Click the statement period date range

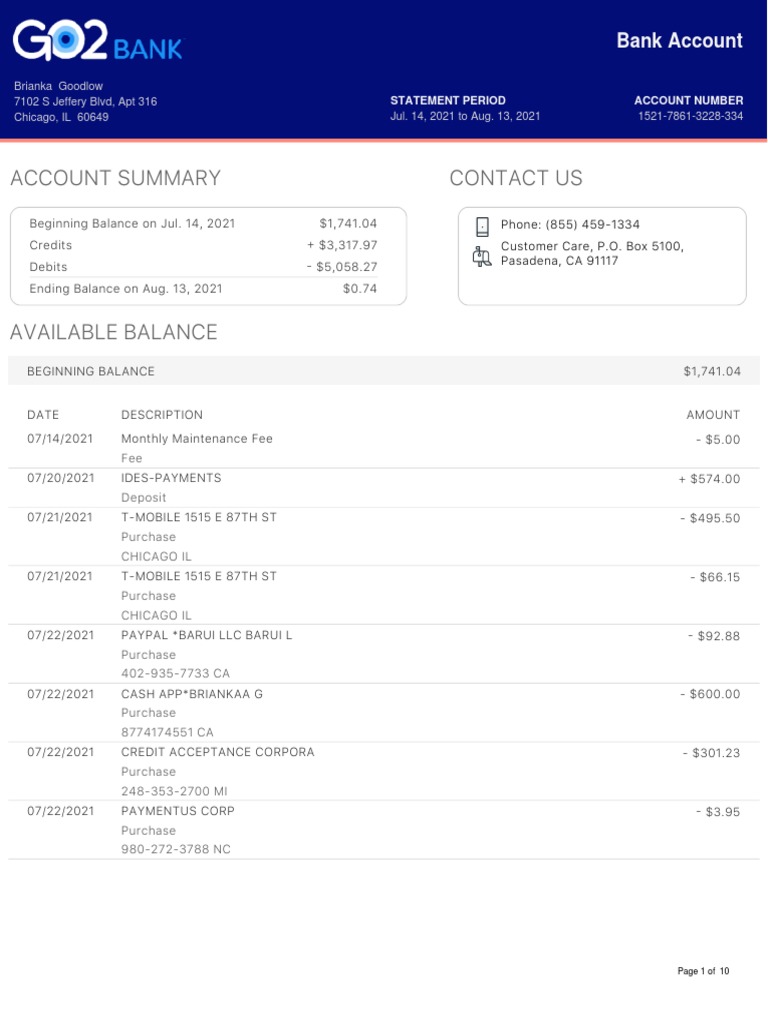(x=465, y=117)
